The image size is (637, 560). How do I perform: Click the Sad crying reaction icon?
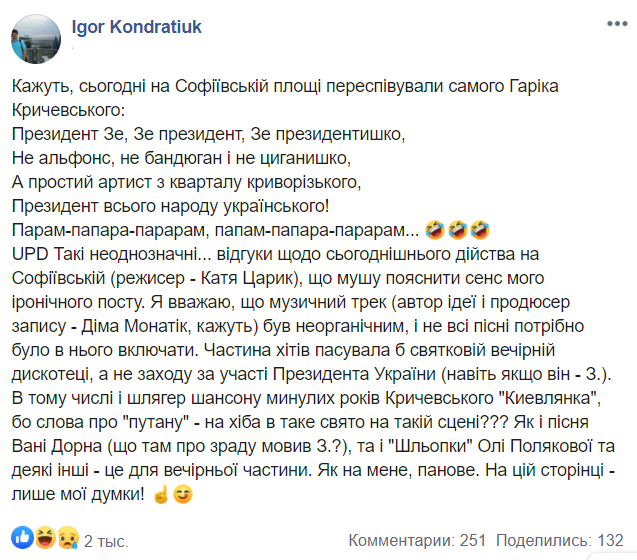coord(64,541)
